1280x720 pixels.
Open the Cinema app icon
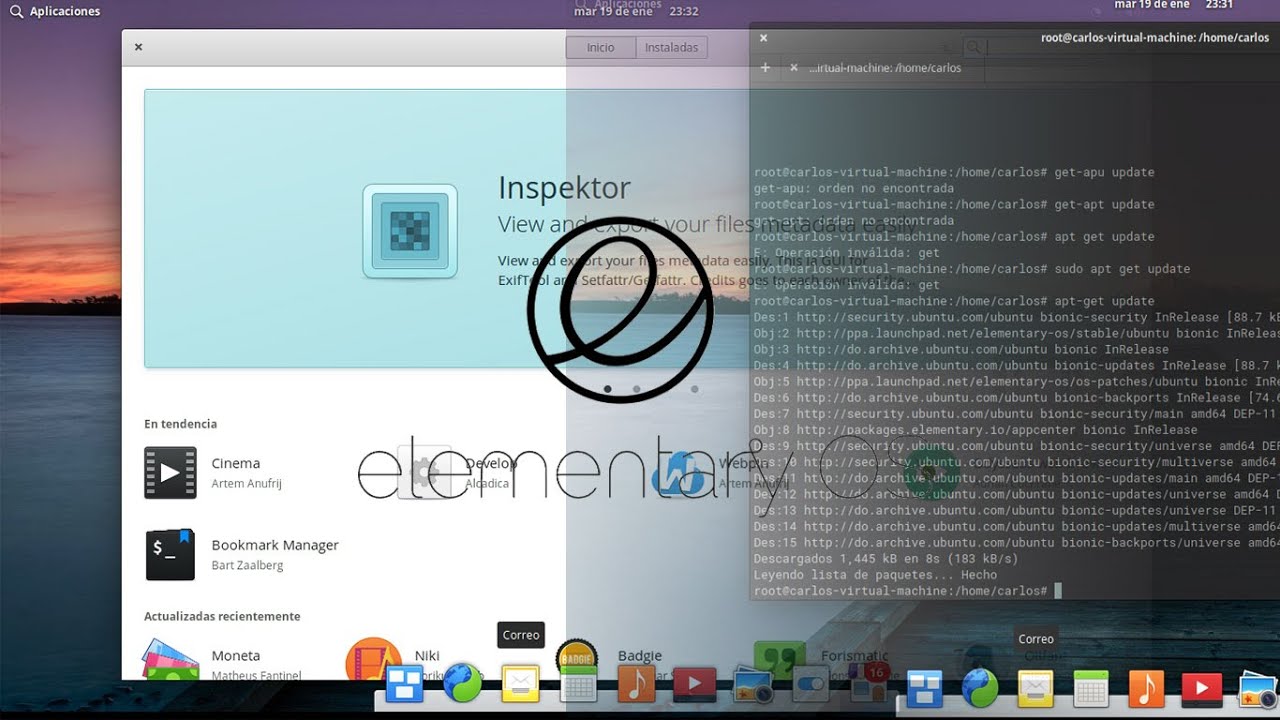click(x=170, y=473)
